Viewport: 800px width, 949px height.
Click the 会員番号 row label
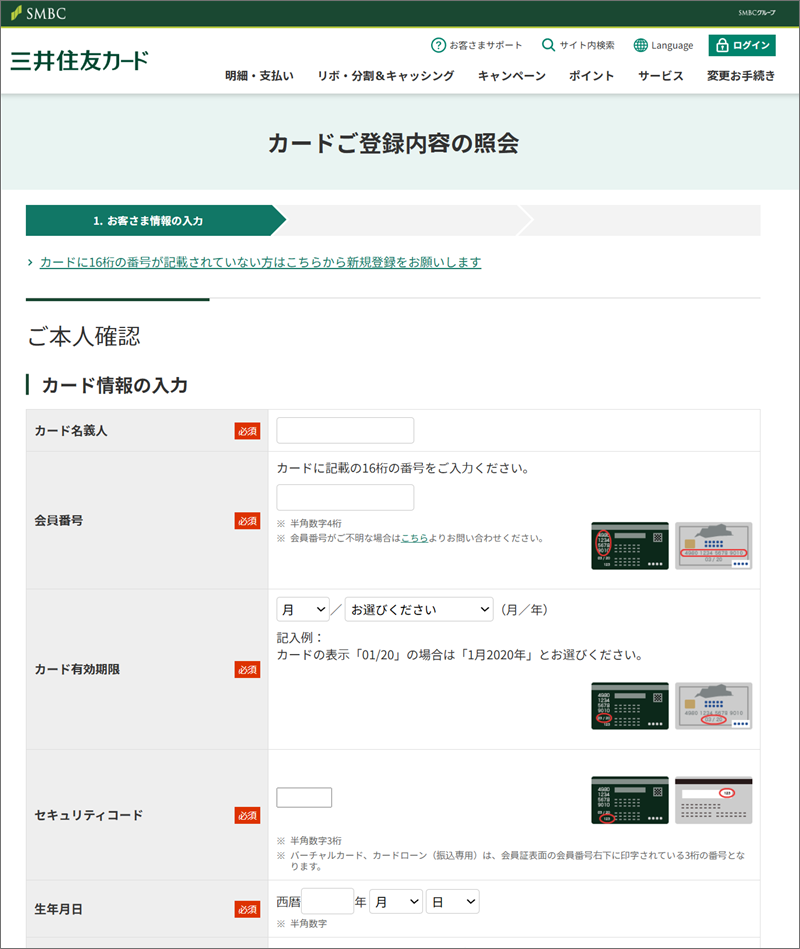click(59, 520)
